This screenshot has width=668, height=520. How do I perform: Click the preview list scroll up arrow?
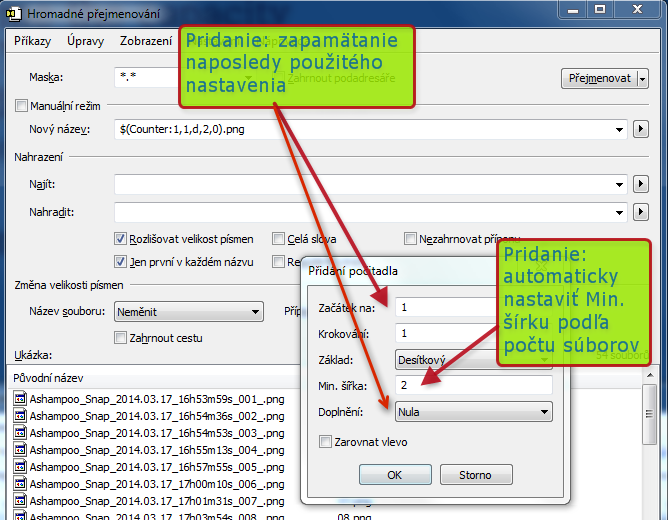pos(650,375)
